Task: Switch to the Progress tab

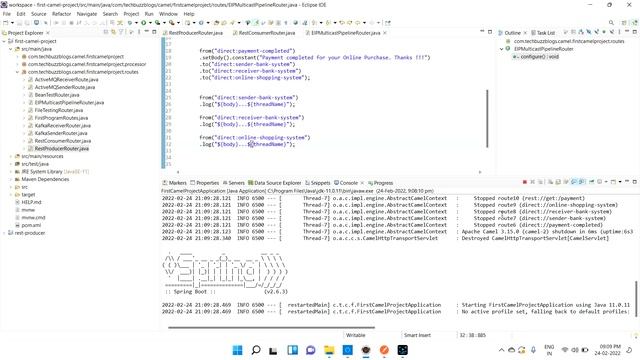Action: click(x=380, y=183)
